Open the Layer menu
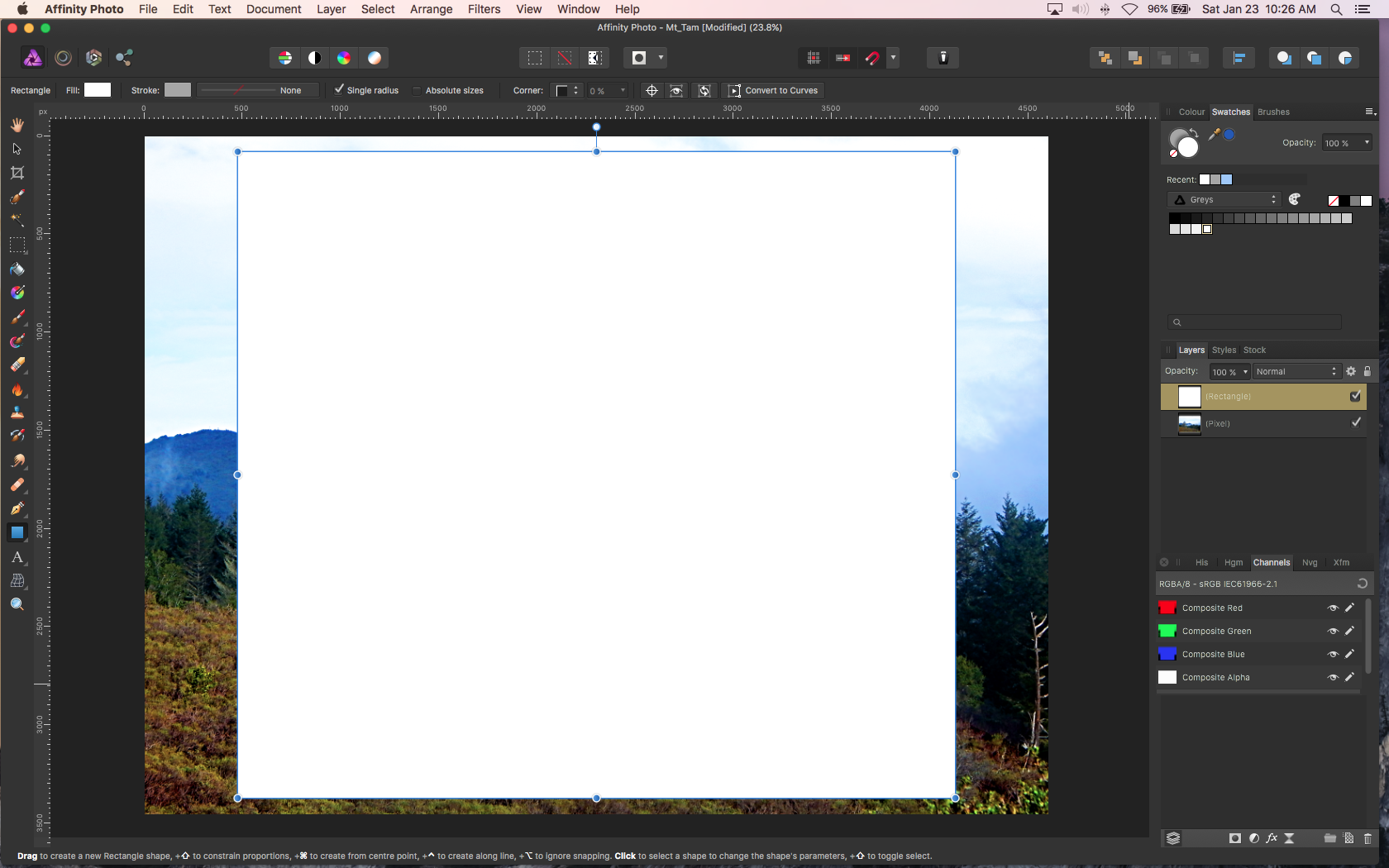The height and width of the screenshot is (868, 1389). 331,9
